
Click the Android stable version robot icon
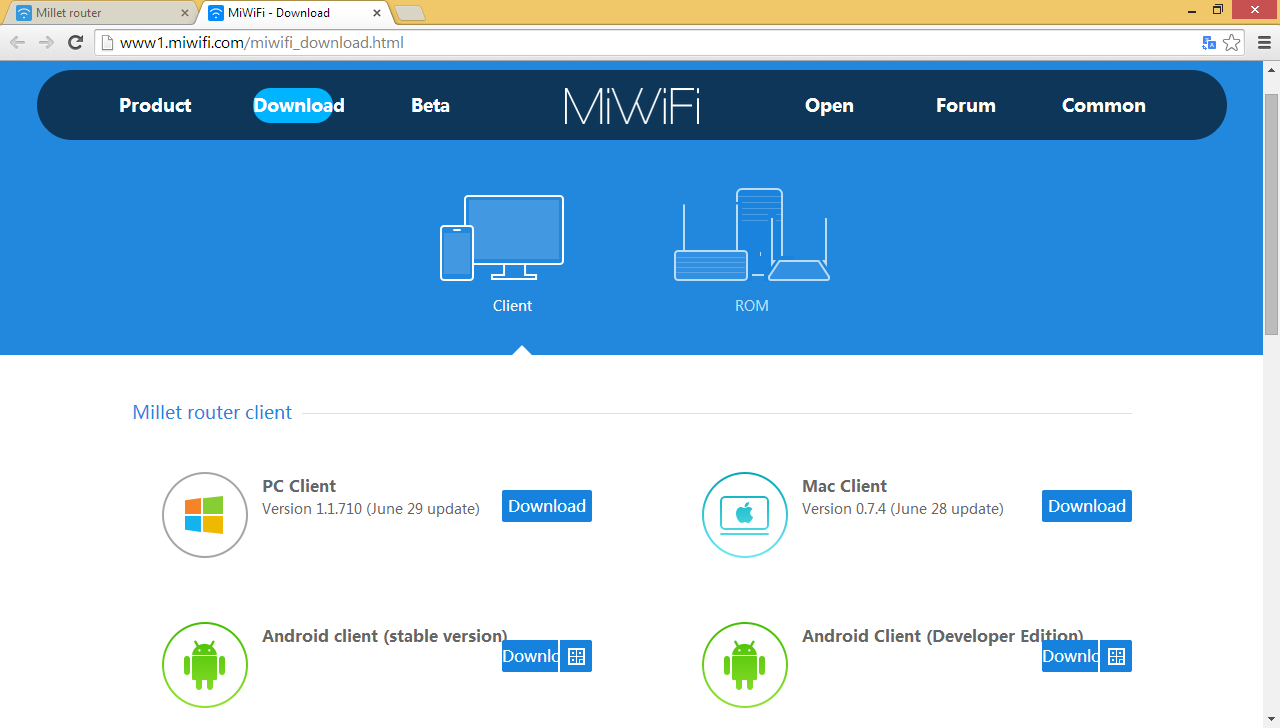205,664
